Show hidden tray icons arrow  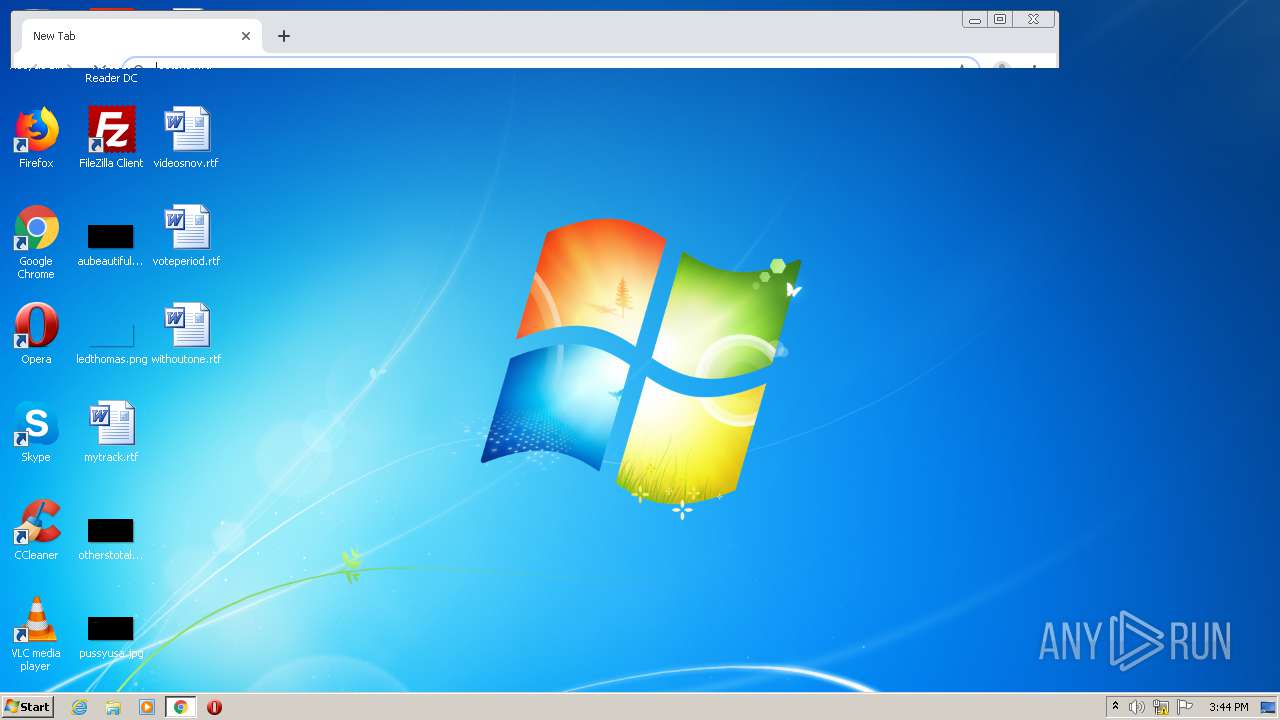(1115, 707)
